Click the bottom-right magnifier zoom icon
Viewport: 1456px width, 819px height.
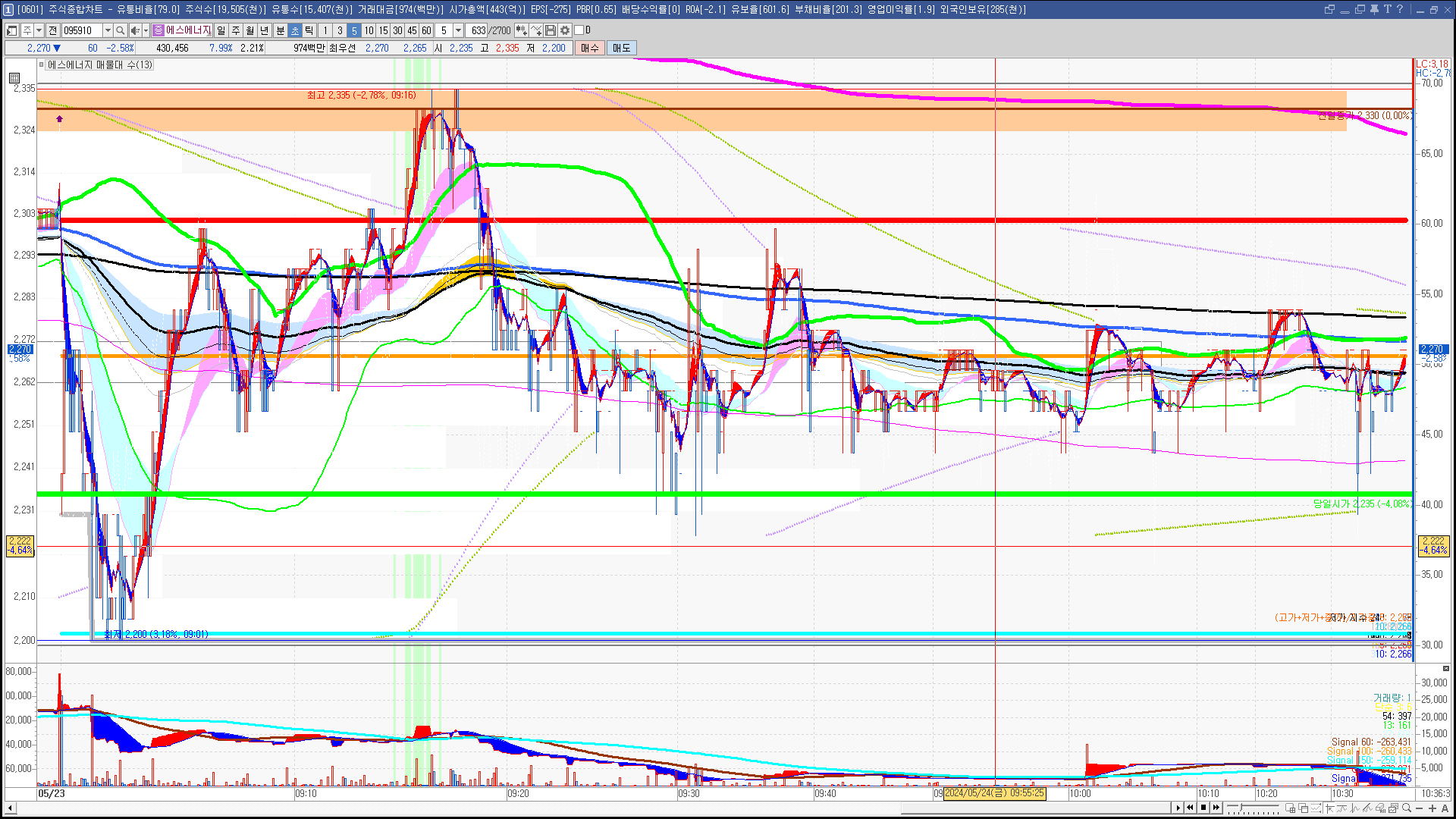pyautogui.click(x=1407, y=808)
